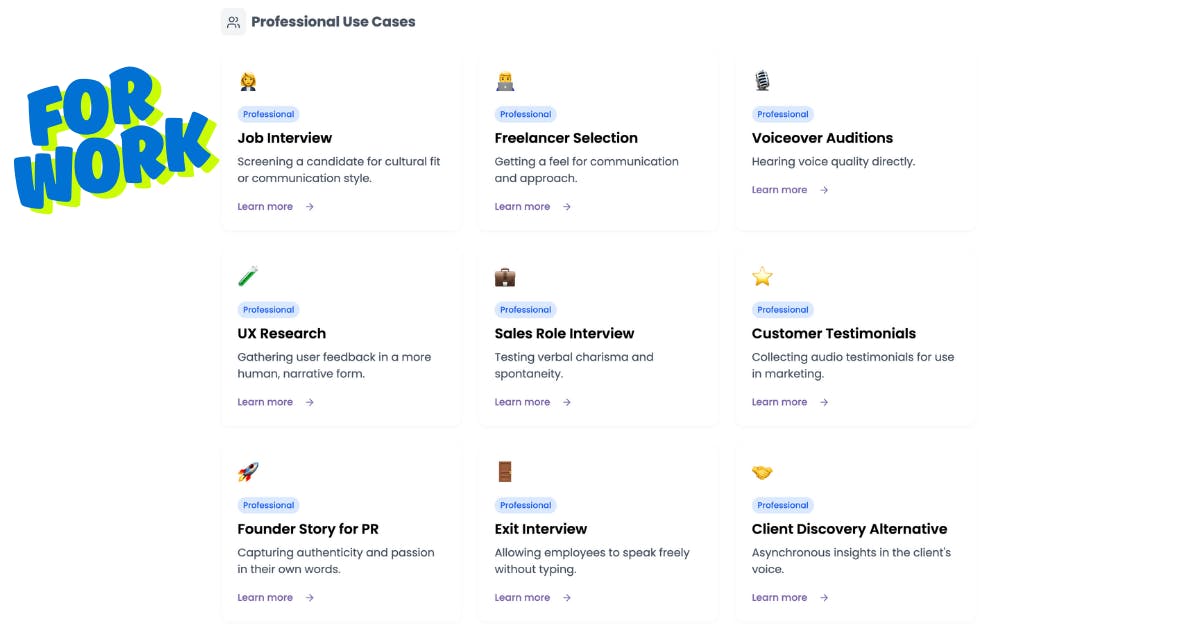
Task: Click the arrow next to Freelancer Selection's Learn more
Action: [x=567, y=207]
